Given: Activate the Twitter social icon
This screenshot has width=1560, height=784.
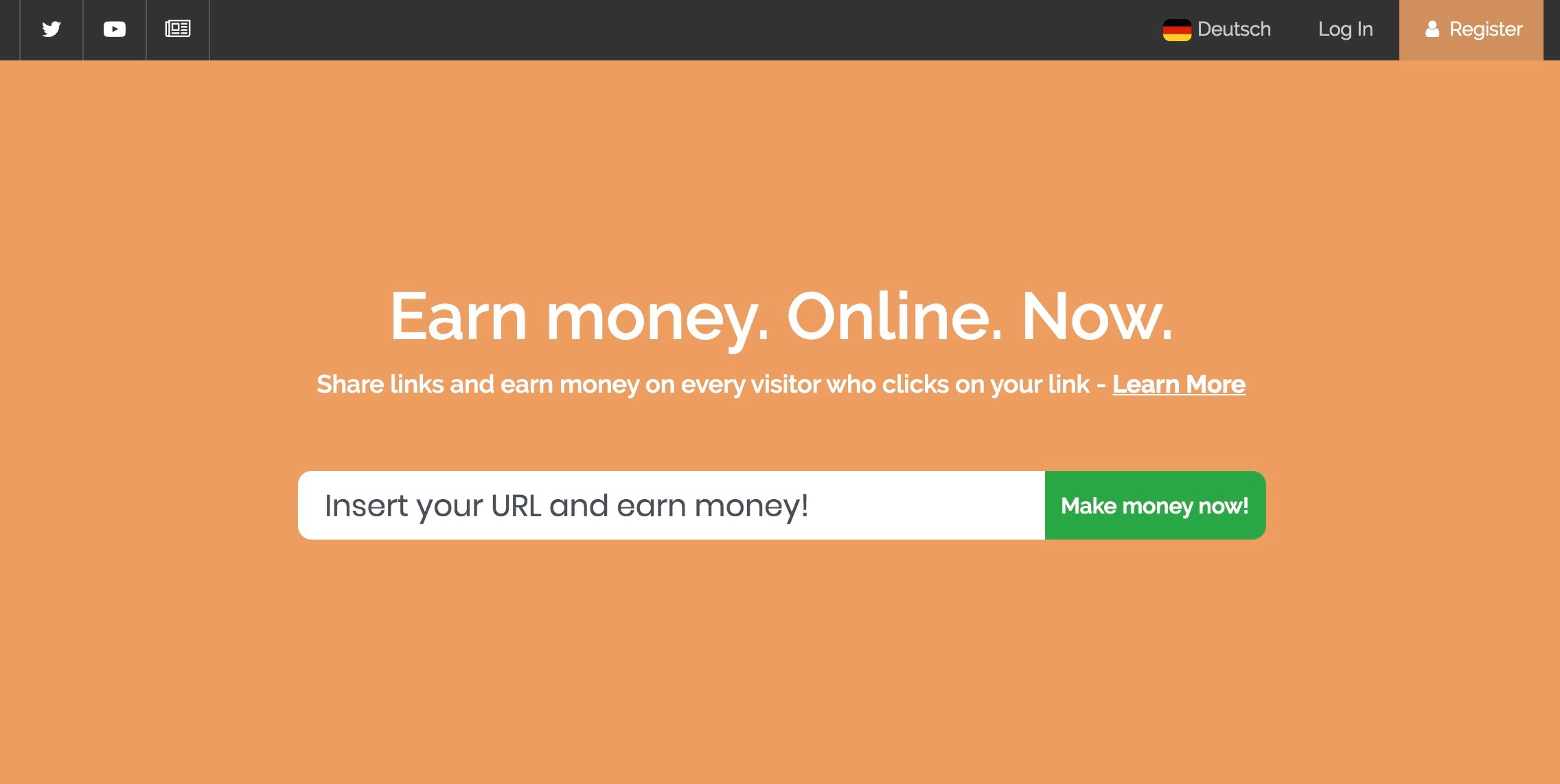Looking at the screenshot, I should click(x=50, y=27).
